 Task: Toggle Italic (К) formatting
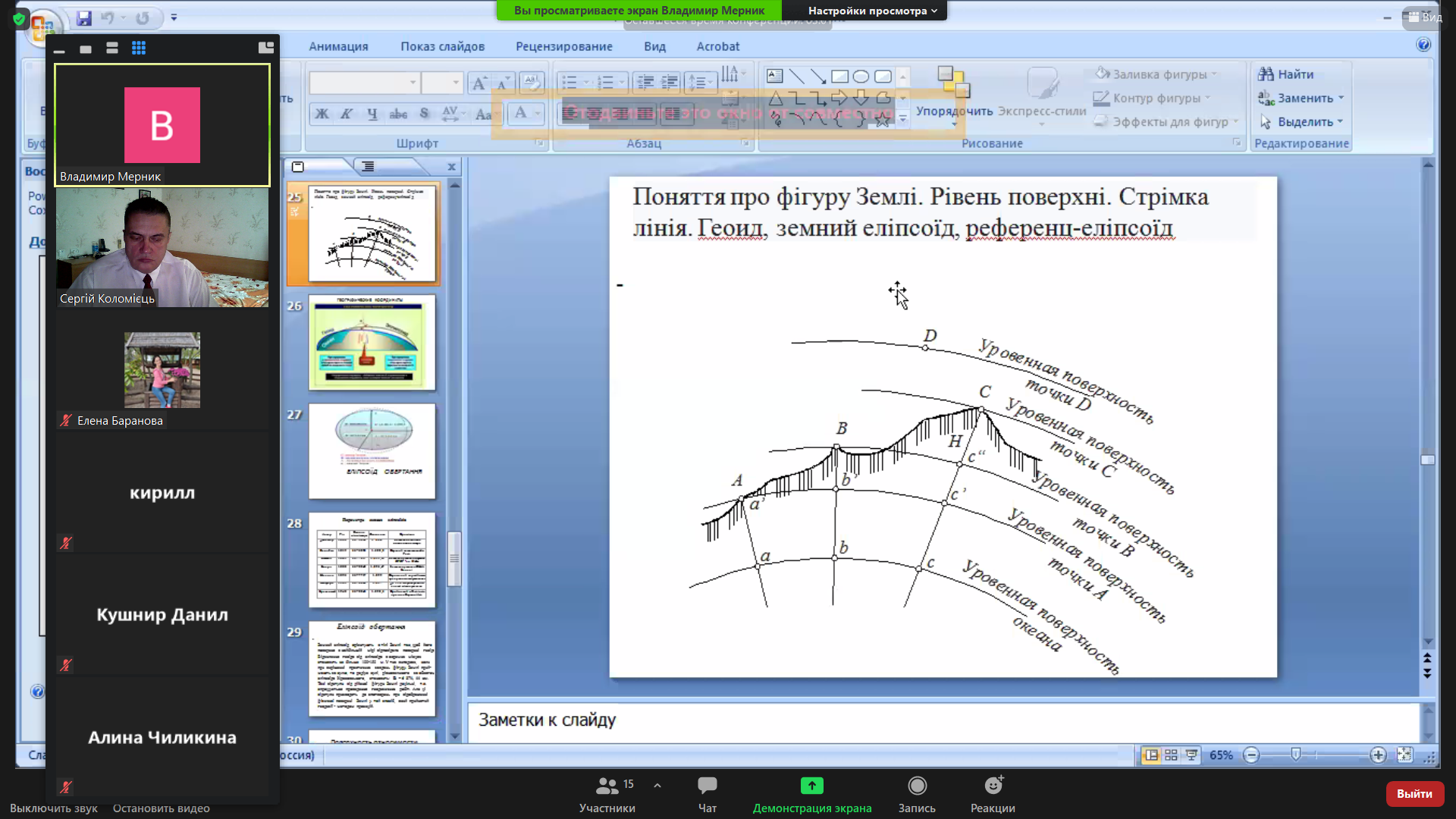(x=347, y=114)
